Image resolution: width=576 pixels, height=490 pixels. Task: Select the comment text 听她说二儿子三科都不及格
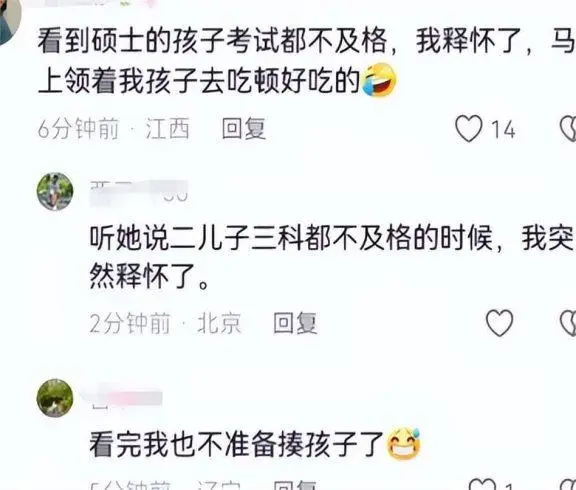tap(251, 238)
